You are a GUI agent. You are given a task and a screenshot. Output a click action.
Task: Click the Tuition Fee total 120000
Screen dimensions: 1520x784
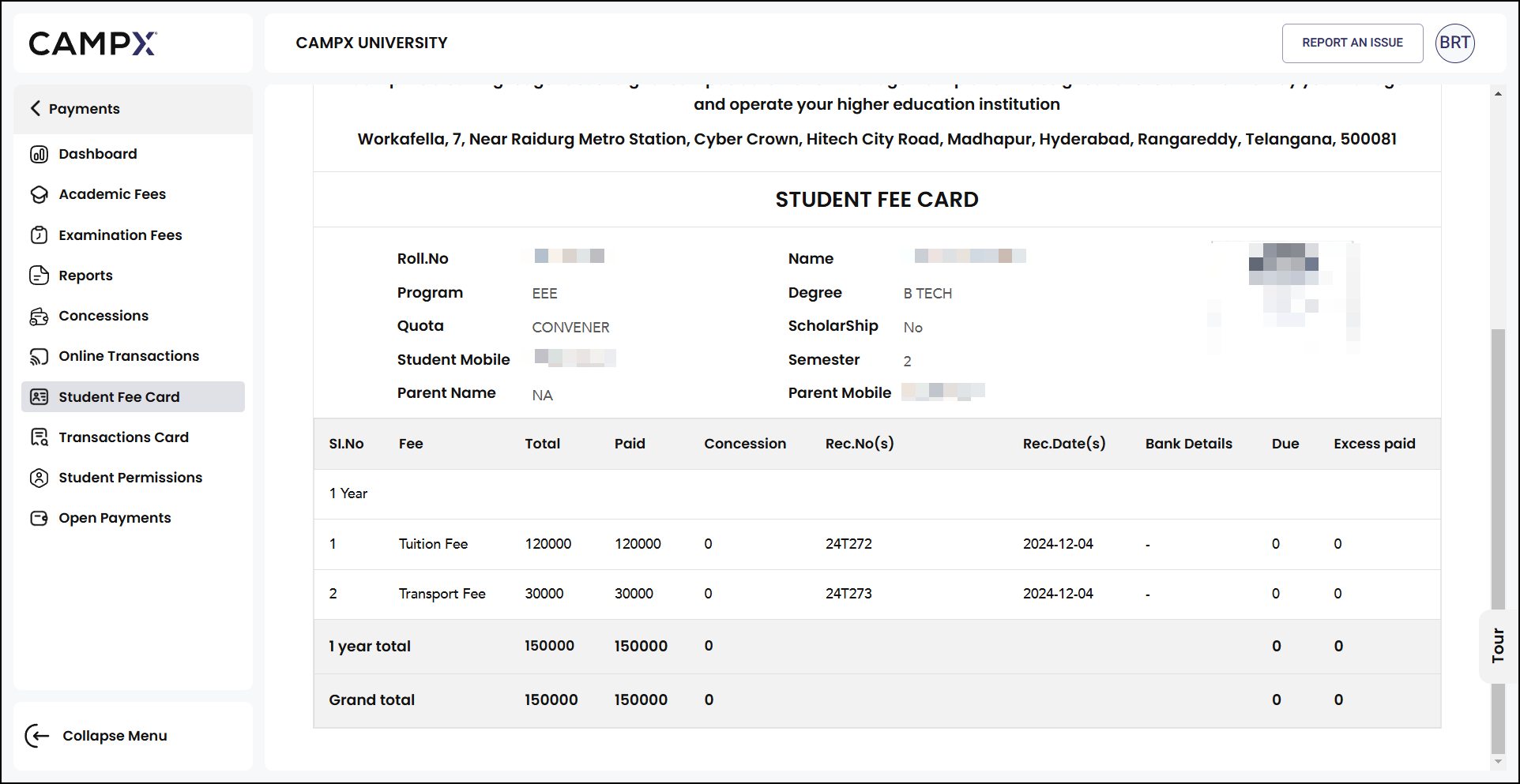(x=548, y=544)
